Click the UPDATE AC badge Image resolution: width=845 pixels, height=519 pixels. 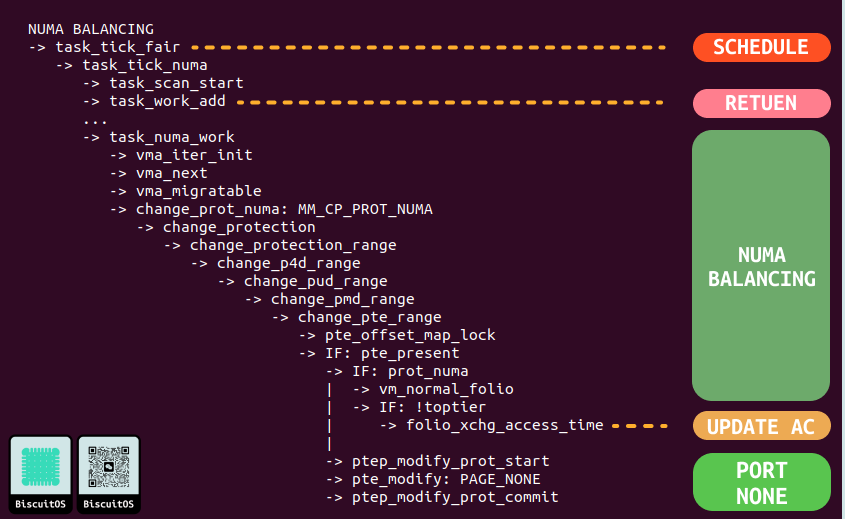pos(761,427)
